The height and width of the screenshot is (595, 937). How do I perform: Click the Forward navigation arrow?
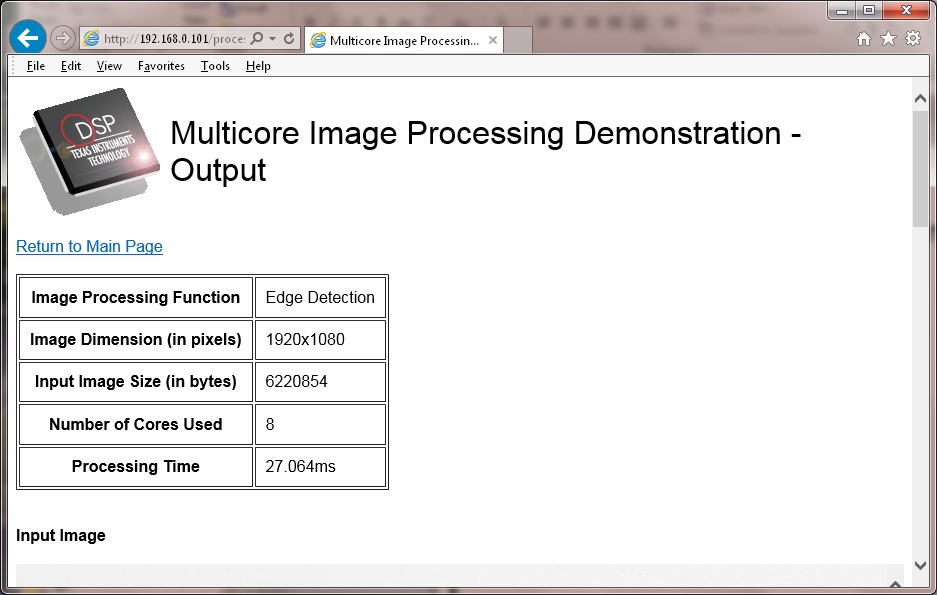[x=60, y=38]
